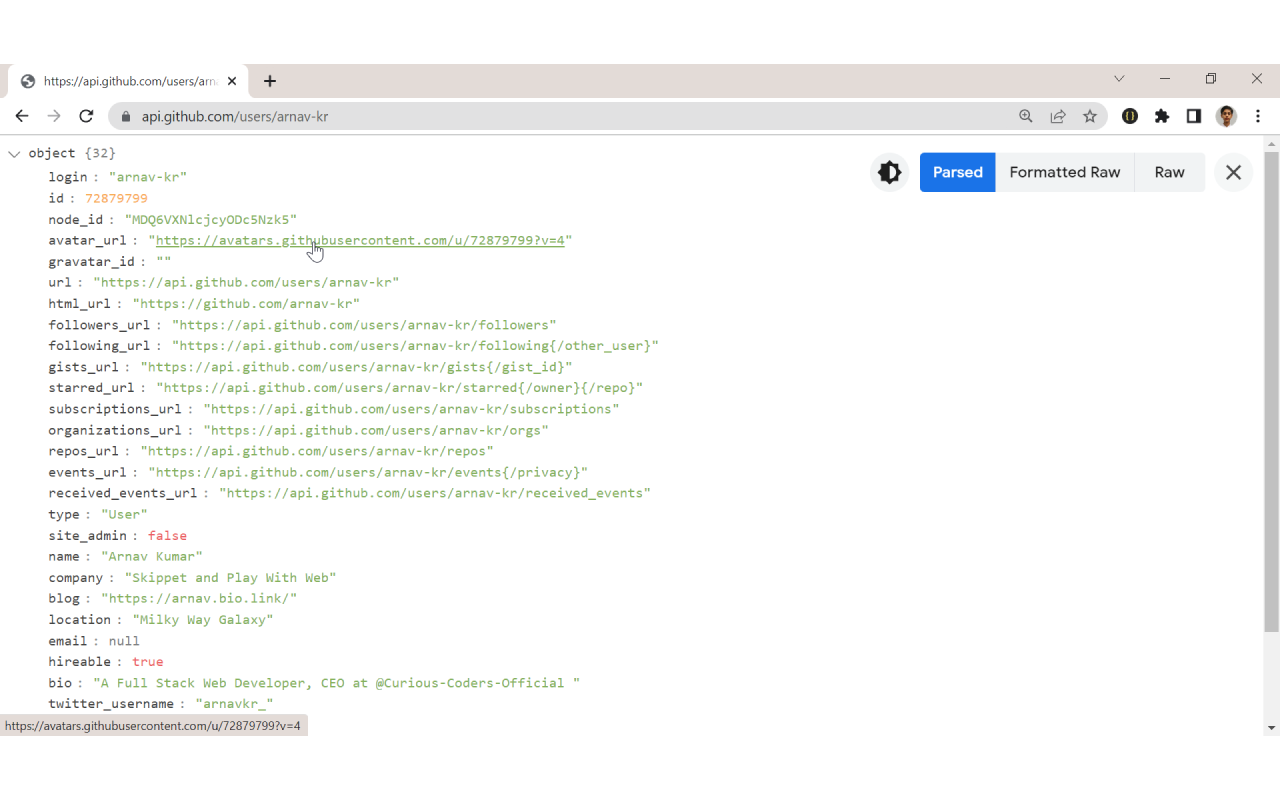Viewport: 1280px width, 800px height.
Task: Toggle the JSON viewer dark theme
Action: coord(889,172)
